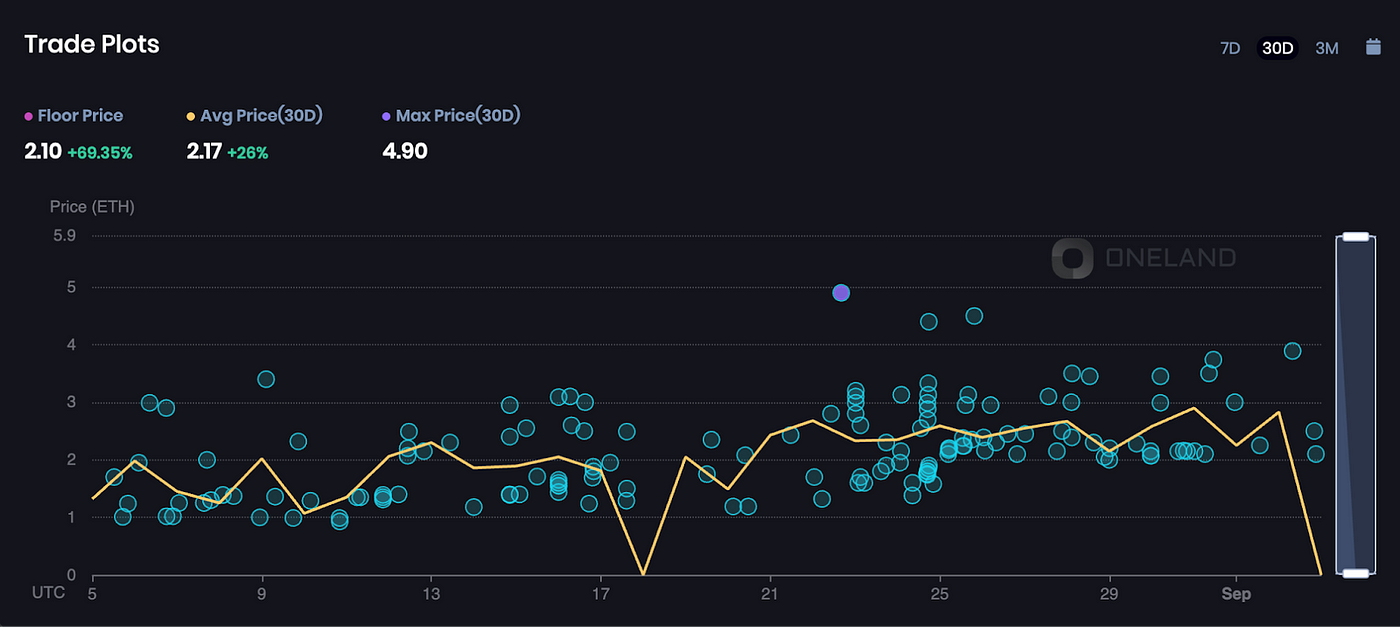
Task: Click the middle of the vertical zoom track
Action: (1355, 405)
